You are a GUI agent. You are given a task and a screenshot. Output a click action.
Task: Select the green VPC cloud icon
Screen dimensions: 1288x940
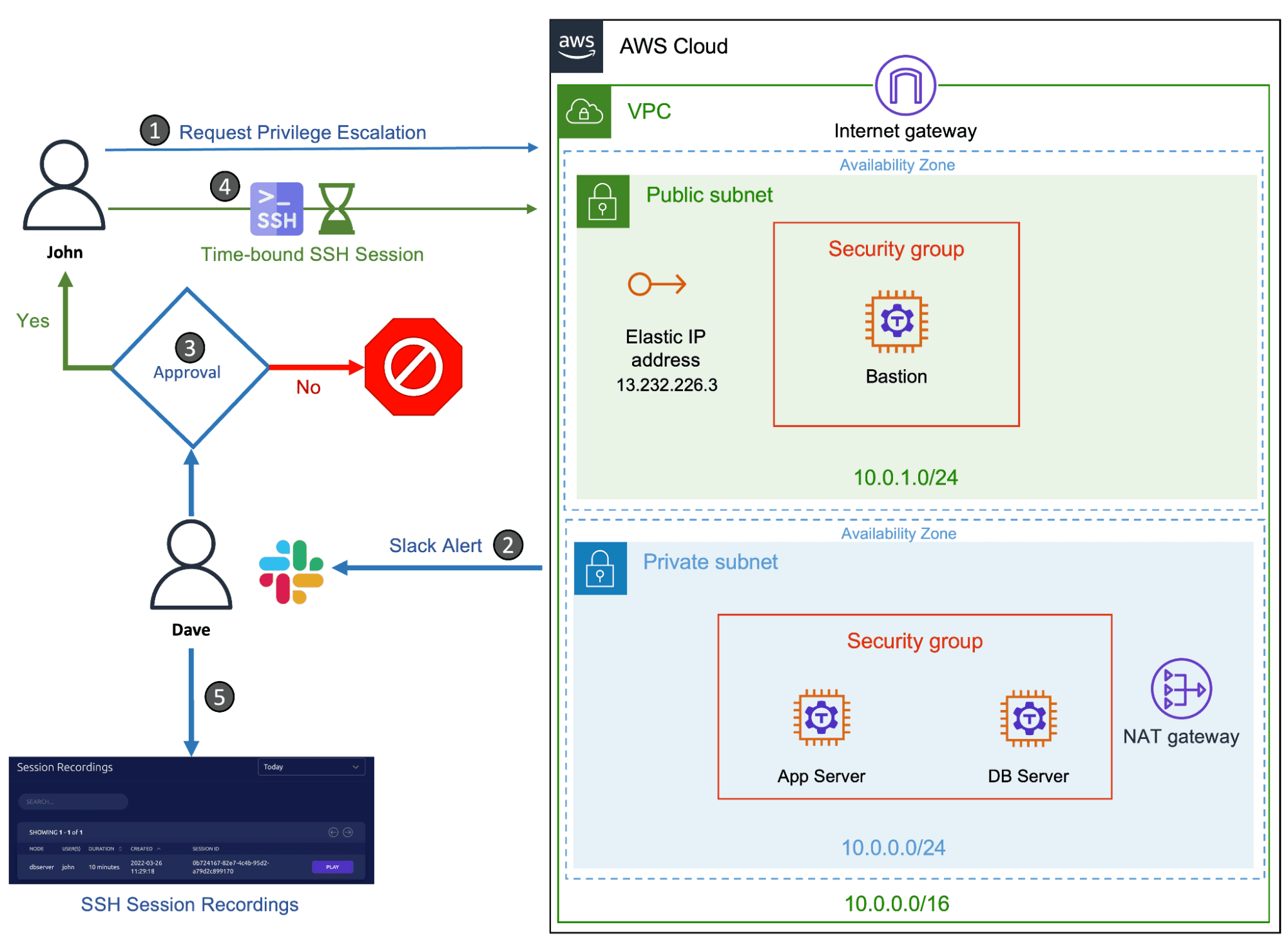(x=584, y=111)
